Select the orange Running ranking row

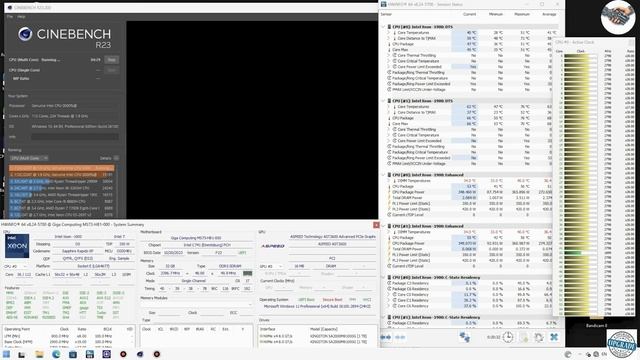point(62,168)
